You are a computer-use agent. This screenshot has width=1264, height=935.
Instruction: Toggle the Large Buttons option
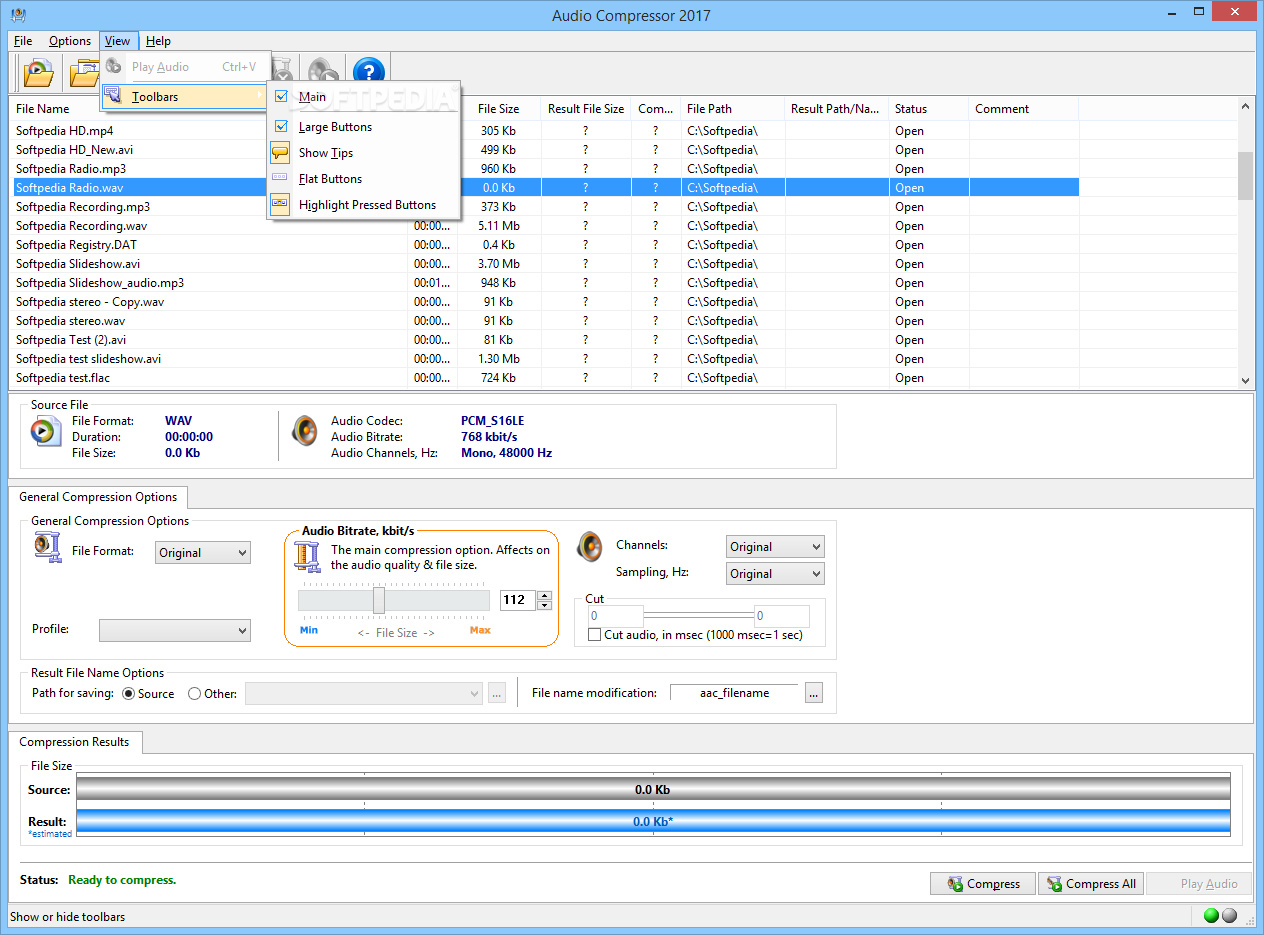281,127
